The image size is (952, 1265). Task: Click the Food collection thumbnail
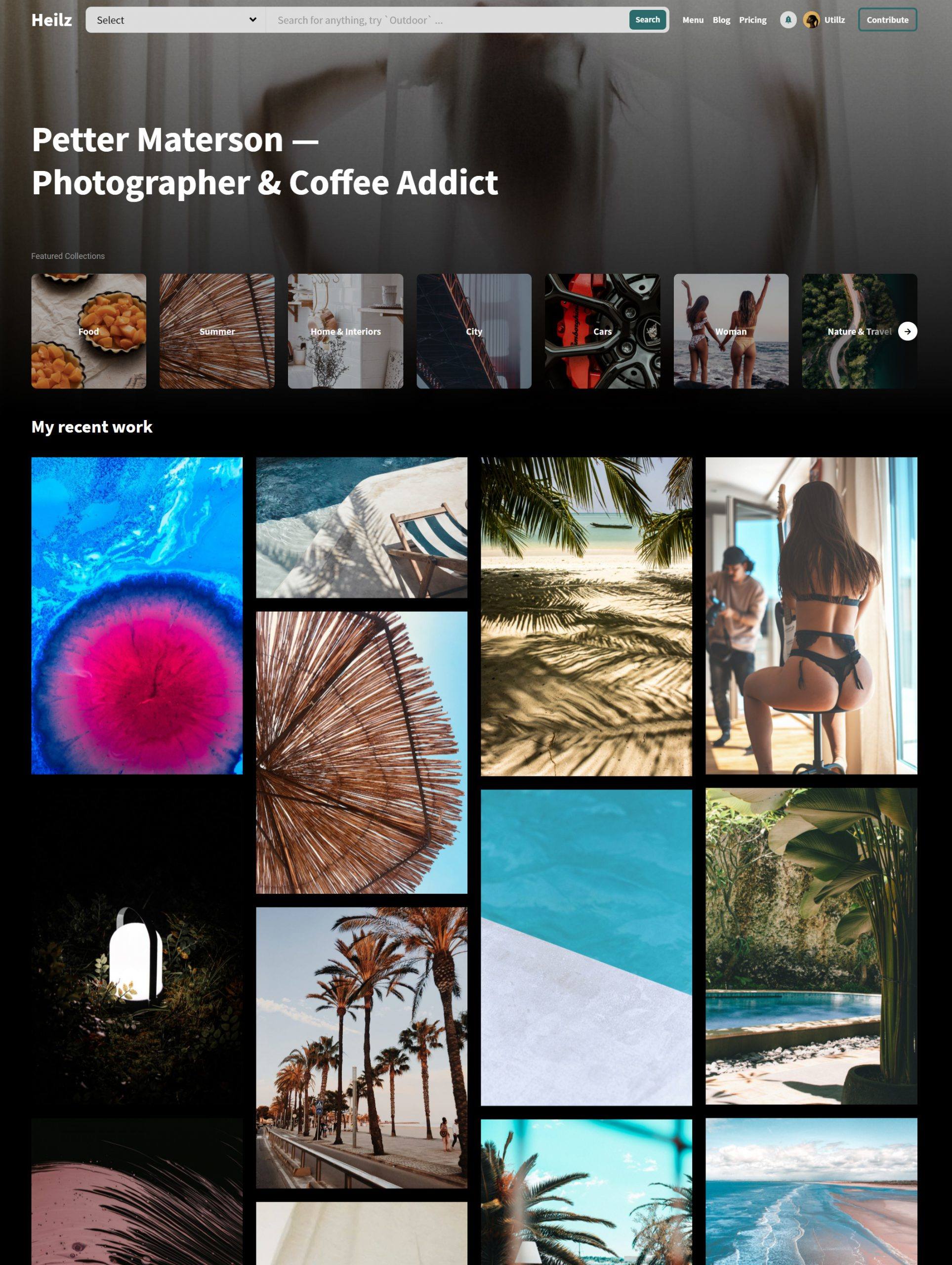(89, 330)
